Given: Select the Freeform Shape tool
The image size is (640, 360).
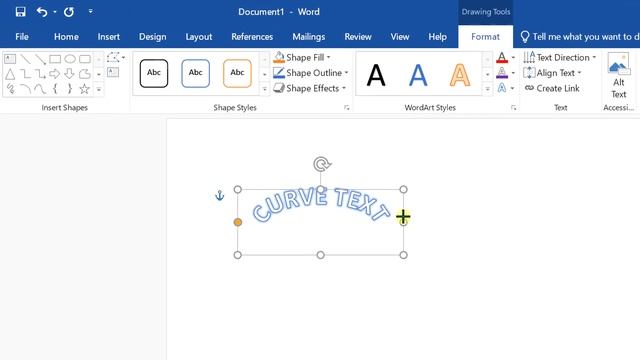Looking at the screenshot, I should (84, 74).
